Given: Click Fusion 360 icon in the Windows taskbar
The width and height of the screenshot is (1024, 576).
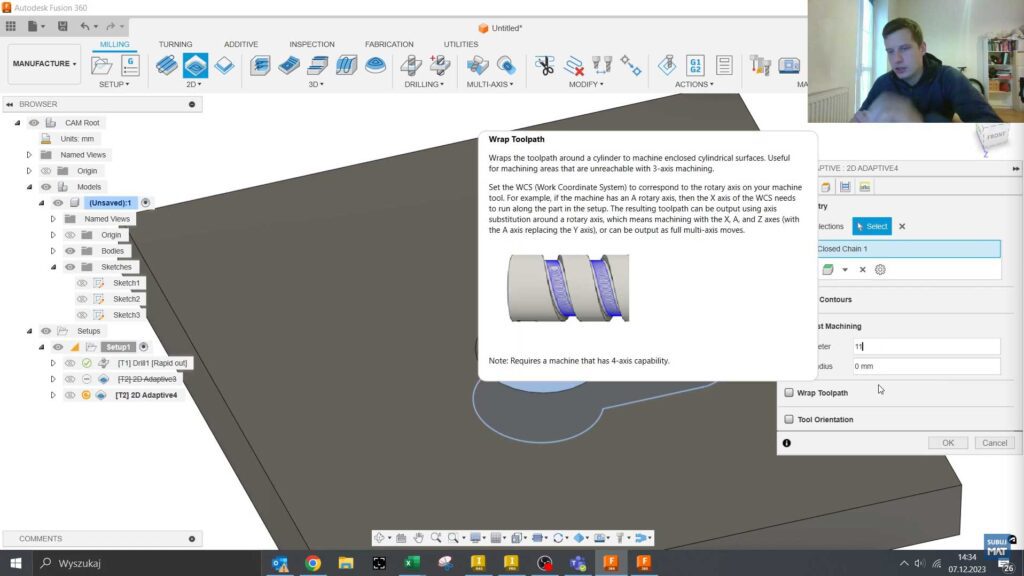Looking at the screenshot, I should [x=610, y=563].
